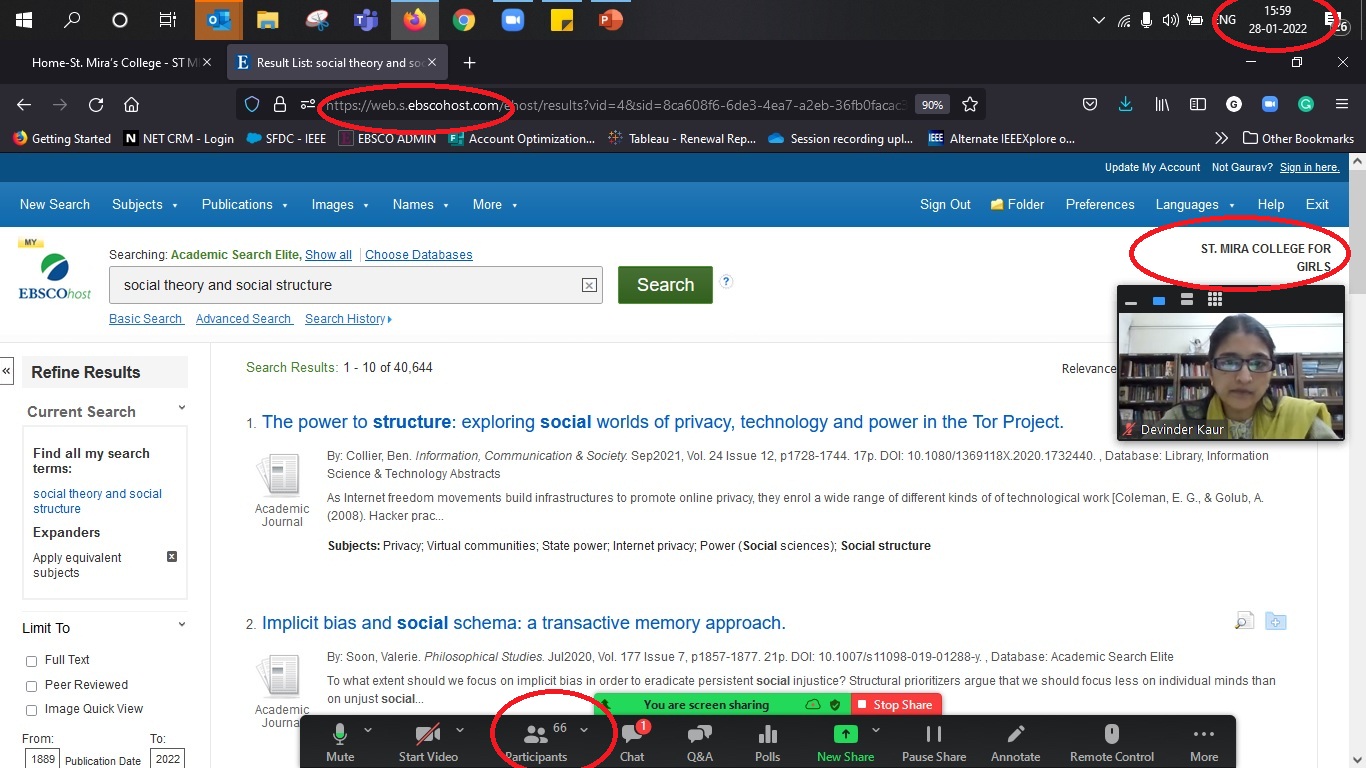The image size is (1366, 768).
Task: Open EBSCOhost Preferences
Action: point(1099,204)
